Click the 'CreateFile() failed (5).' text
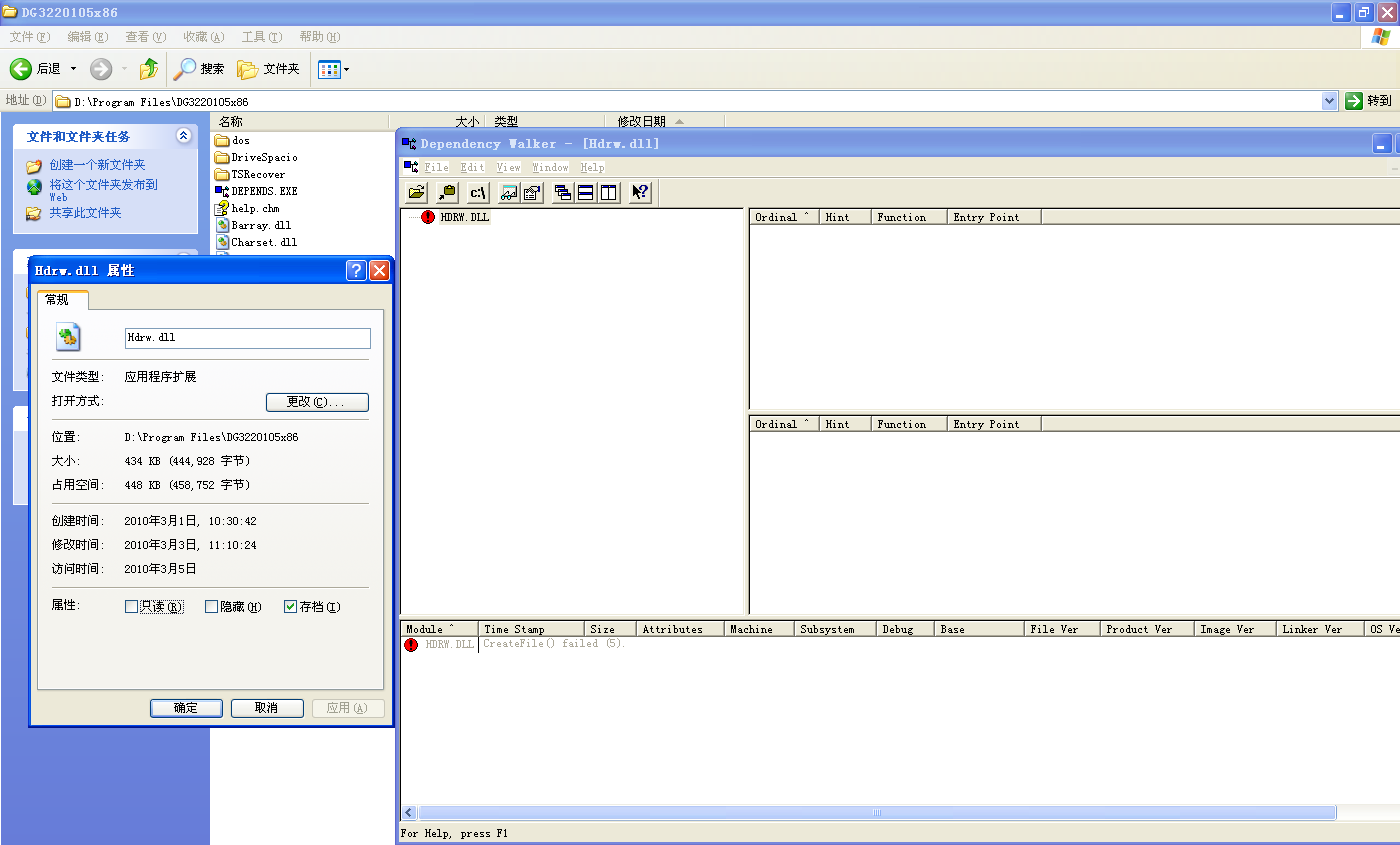 554,644
